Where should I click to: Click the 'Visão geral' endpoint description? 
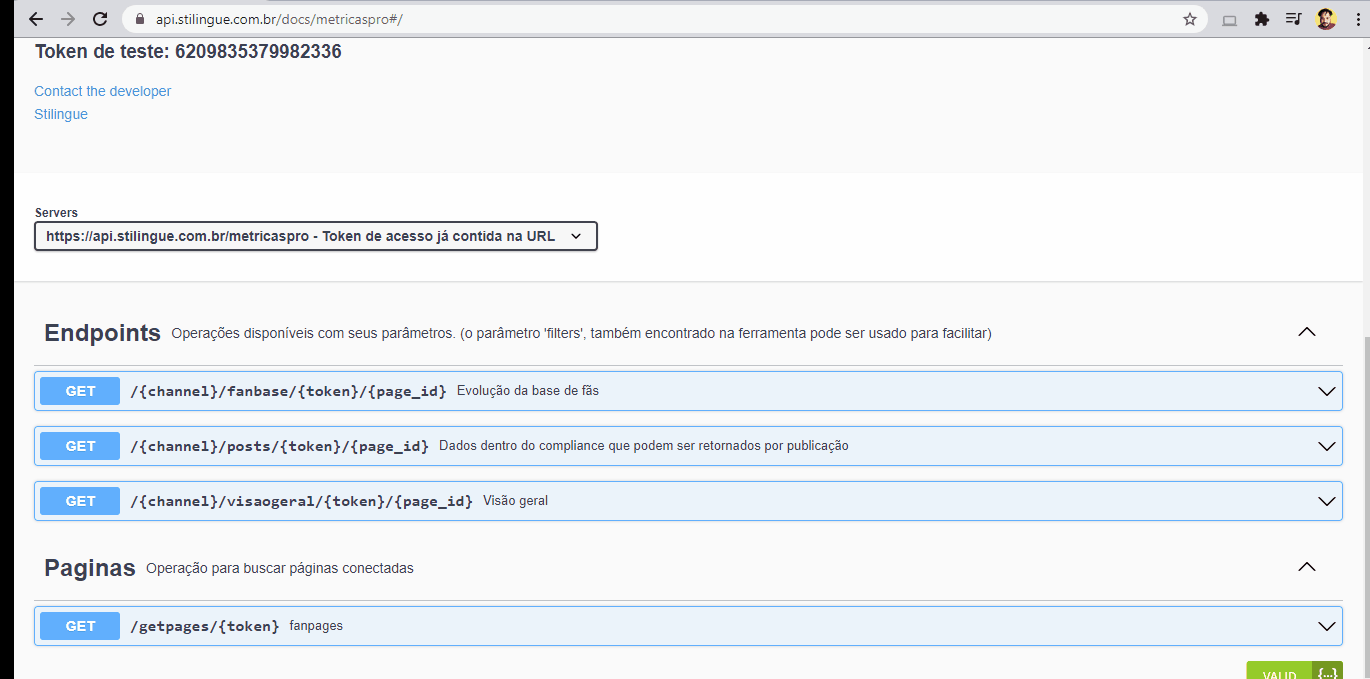pyautogui.click(x=515, y=501)
